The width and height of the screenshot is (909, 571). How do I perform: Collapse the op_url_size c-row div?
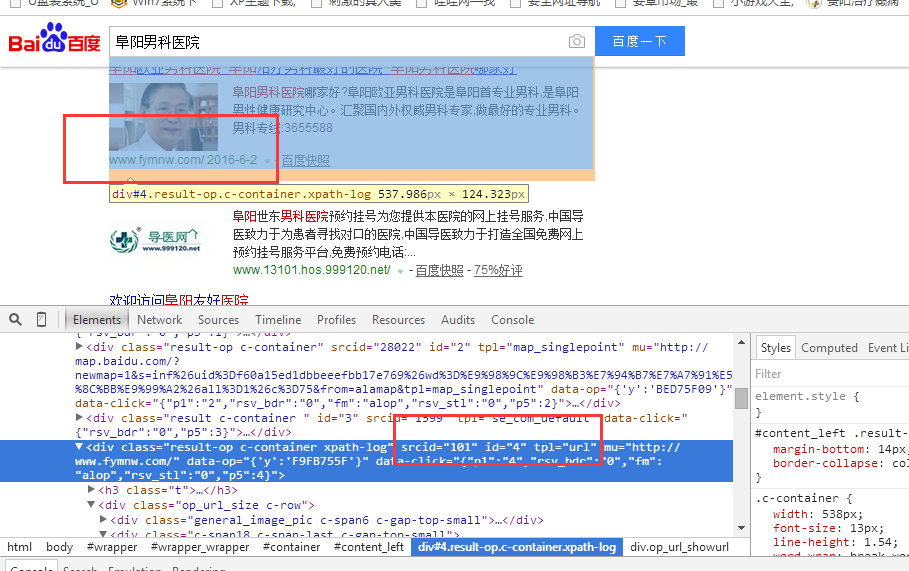click(91, 505)
